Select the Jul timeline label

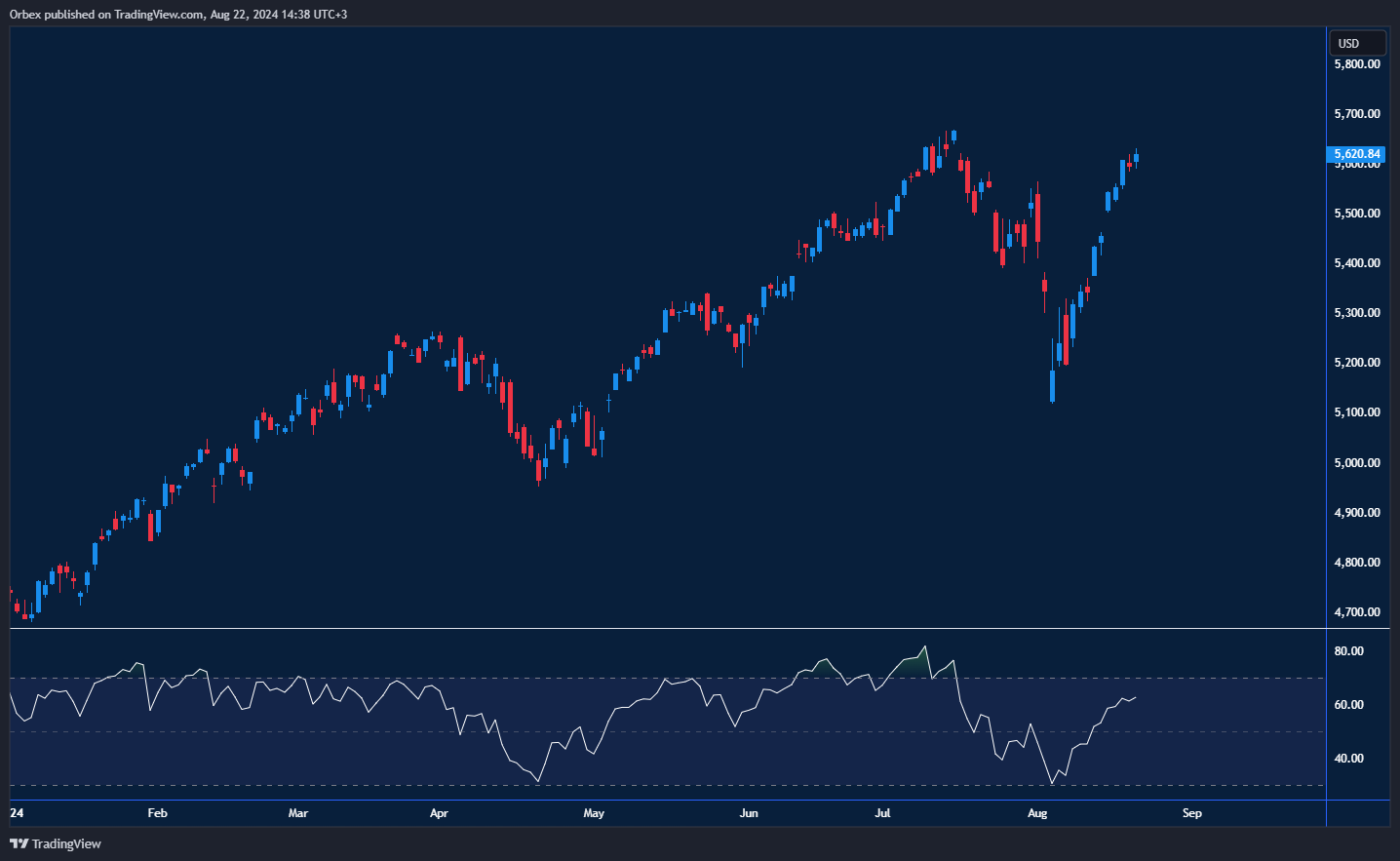click(x=882, y=812)
